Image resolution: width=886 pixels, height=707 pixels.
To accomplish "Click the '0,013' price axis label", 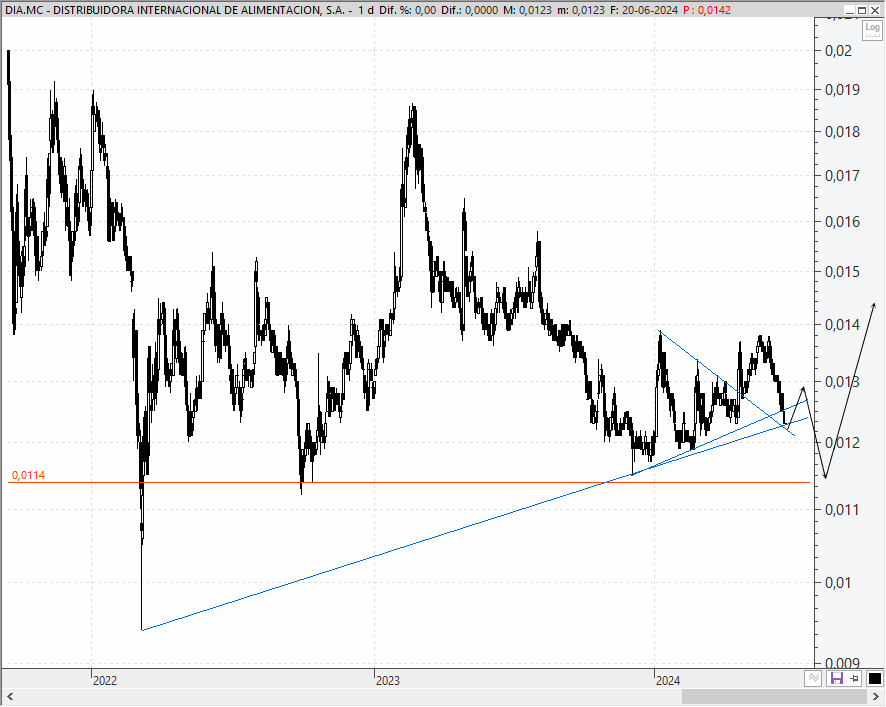I will point(842,381).
